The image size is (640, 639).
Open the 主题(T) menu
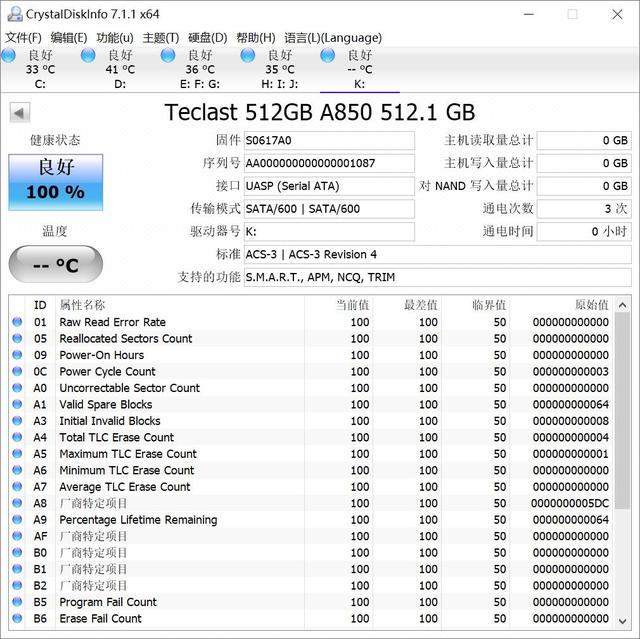[161, 38]
